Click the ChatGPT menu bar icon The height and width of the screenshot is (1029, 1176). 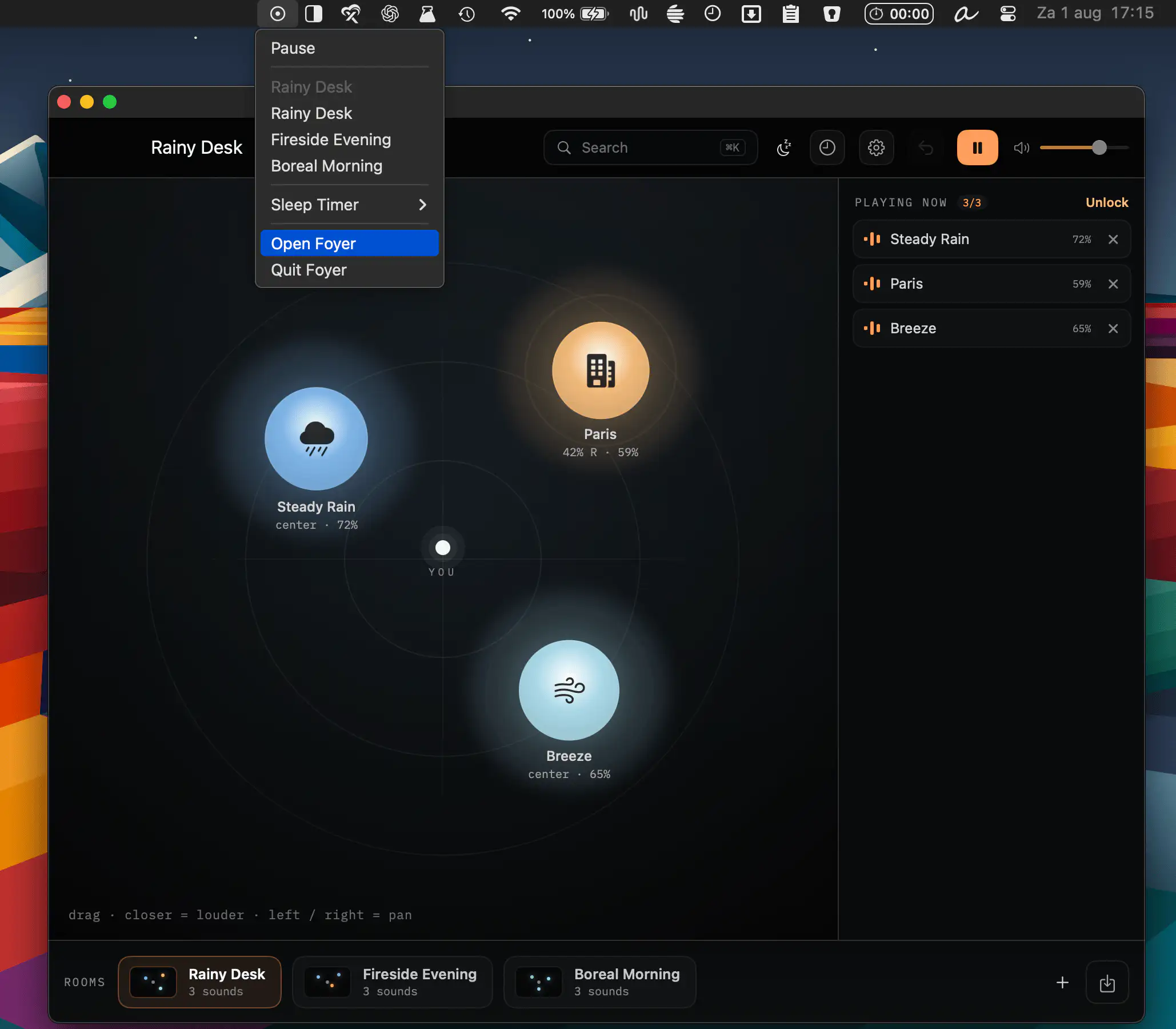tap(390, 14)
